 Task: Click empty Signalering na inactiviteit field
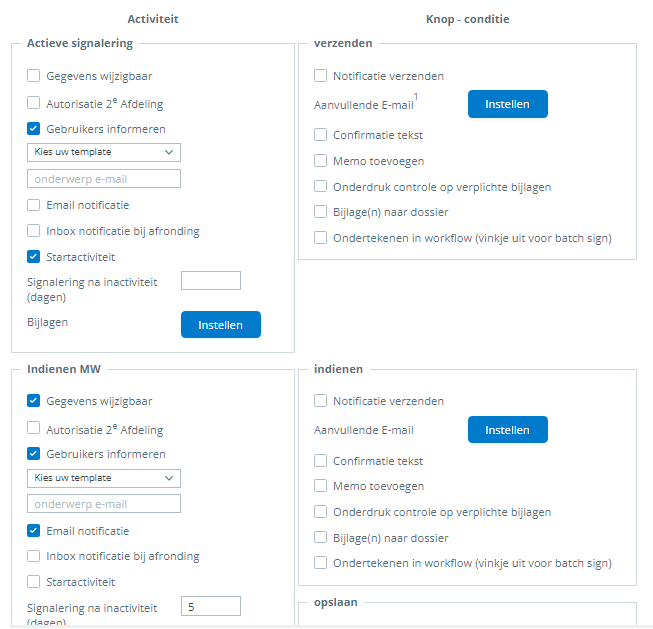tap(211, 281)
